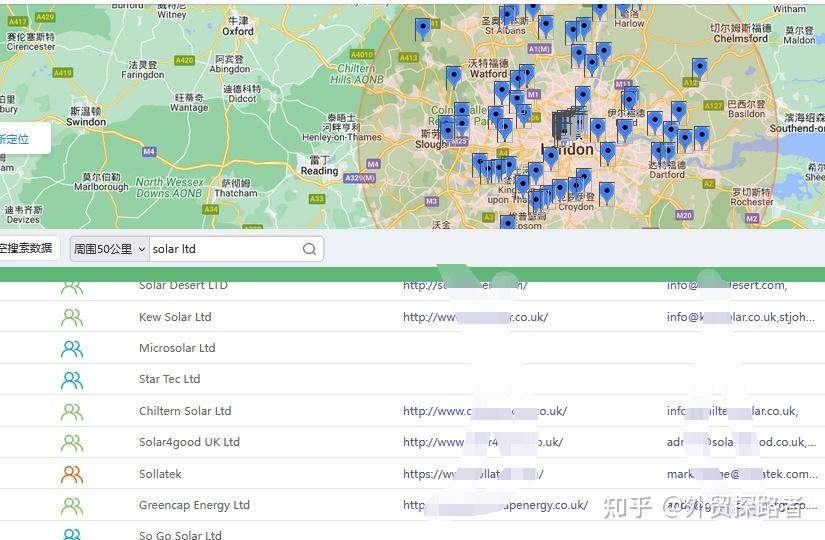Image resolution: width=825 pixels, height=540 pixels.
Task: Click the 新定位 relocate button on map
Action: click(x=16, y=139)
